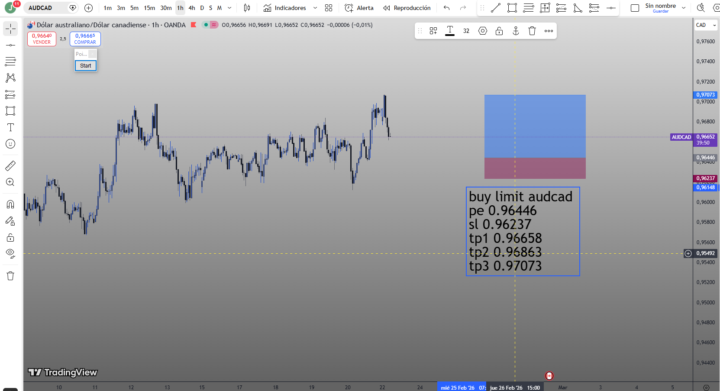Click the red flag next to OANDA
This screenshot has width=720, height=391.
pos(193,25)
